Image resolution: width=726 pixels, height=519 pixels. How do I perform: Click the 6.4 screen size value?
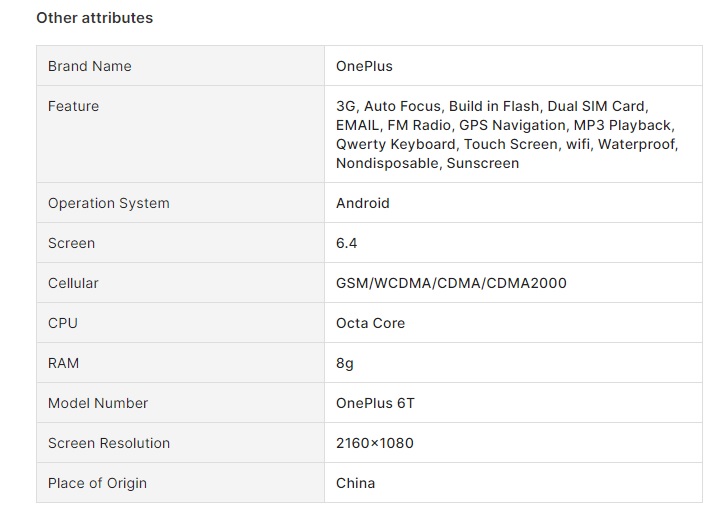346,243
